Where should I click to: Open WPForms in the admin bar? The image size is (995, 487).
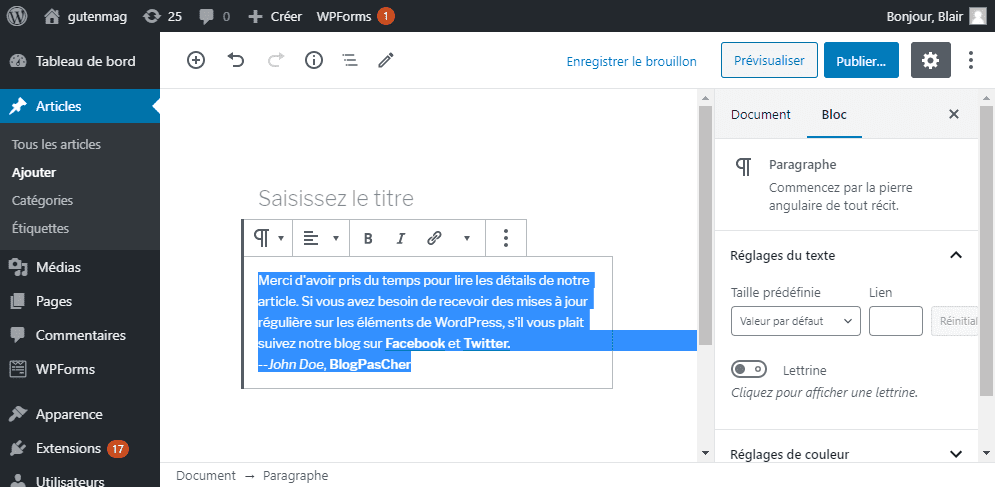click(x=355, y=17)
